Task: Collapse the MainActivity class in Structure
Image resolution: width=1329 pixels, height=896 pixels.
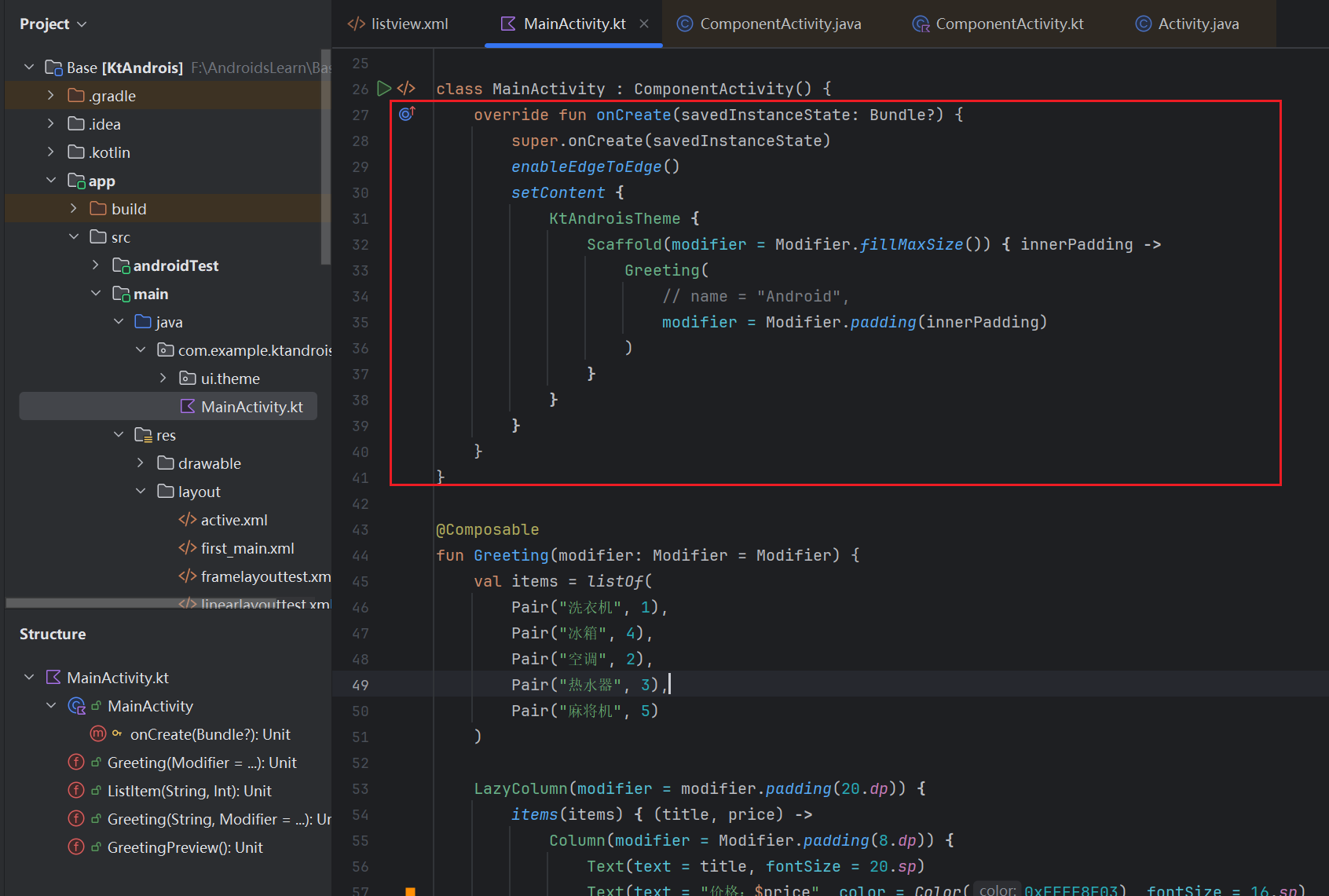Action: tap(51, 705)
